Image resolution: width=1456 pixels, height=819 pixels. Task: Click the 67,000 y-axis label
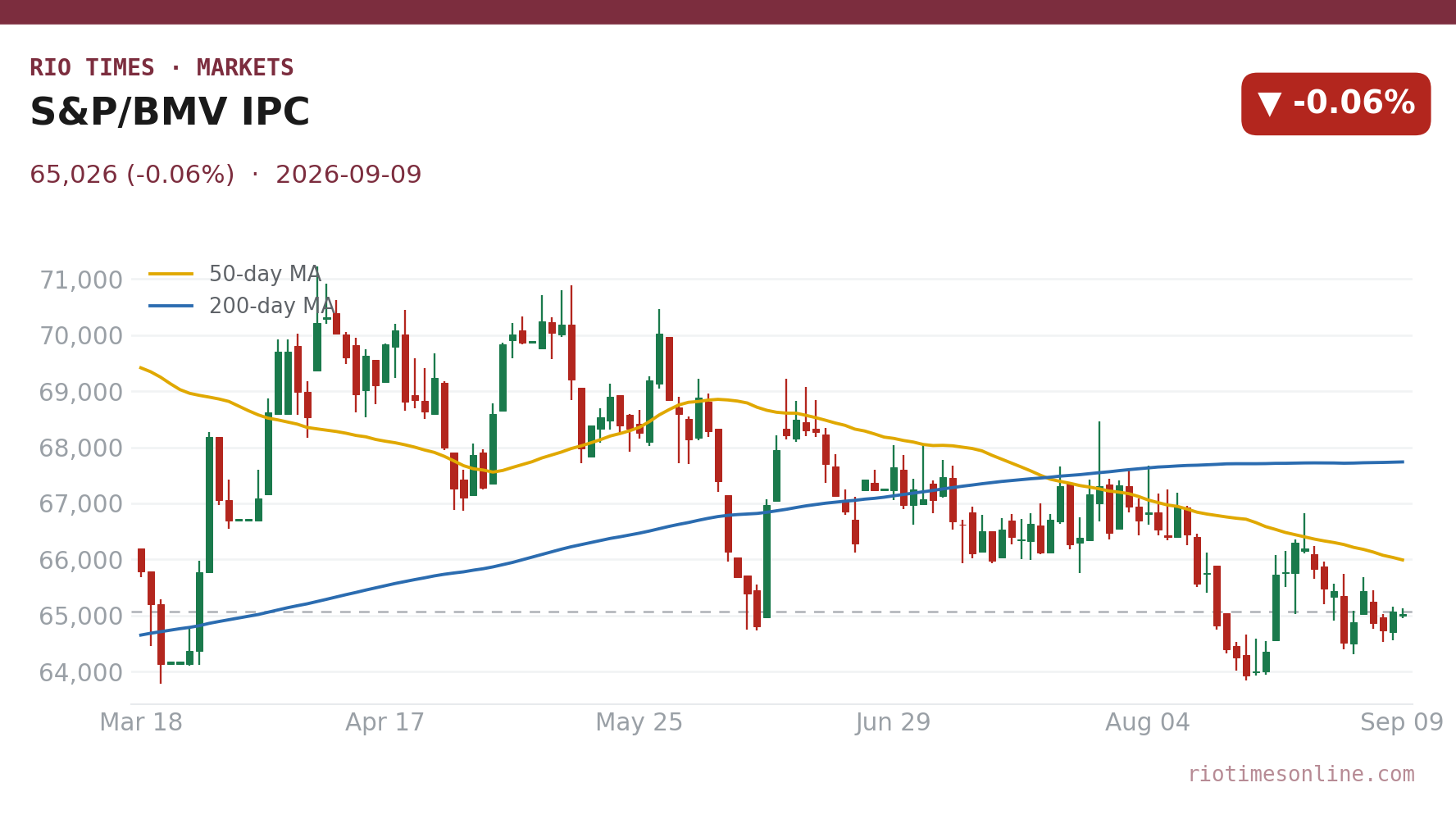point(81,504)
